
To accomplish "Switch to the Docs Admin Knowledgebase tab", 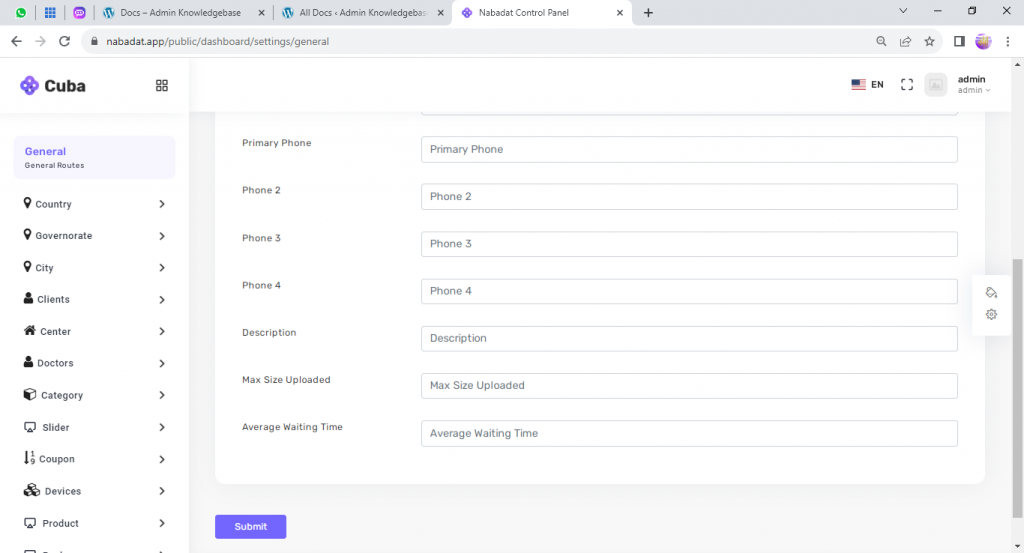I will pyautogui.click(x=180, y=13).
